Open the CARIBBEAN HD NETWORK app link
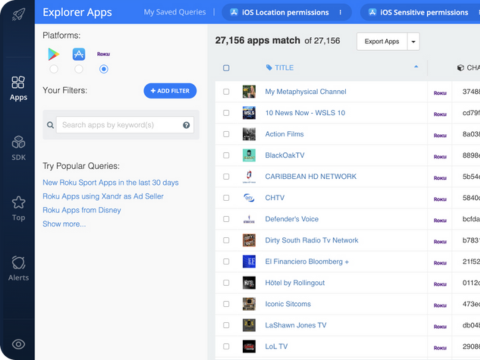The height and width of the screenshot is (360, 480). pos(311,177)
